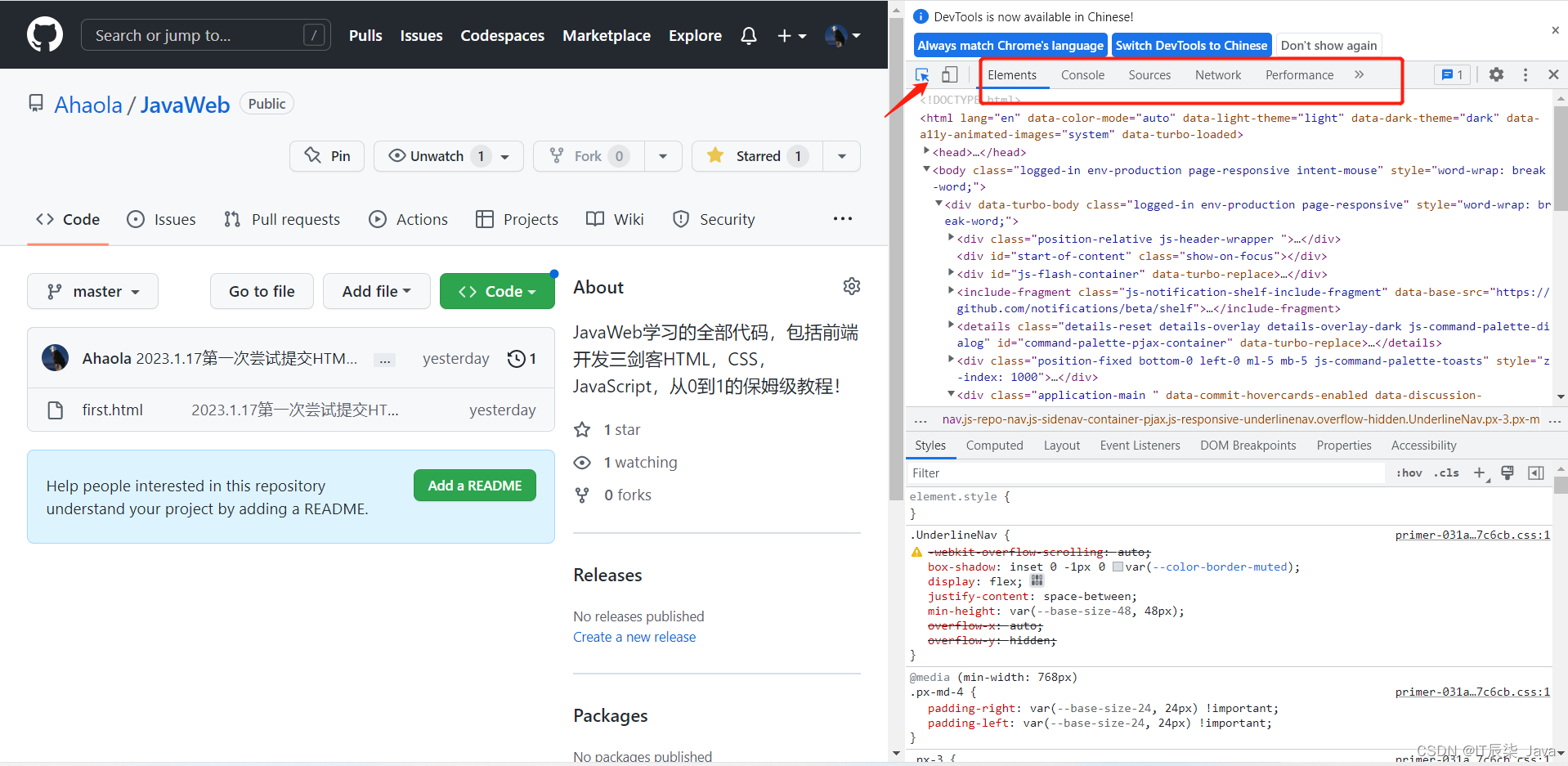Screen dimensions: 1568x766
Task: Dismiss the DevTools language infobar
Action: 1555,30
